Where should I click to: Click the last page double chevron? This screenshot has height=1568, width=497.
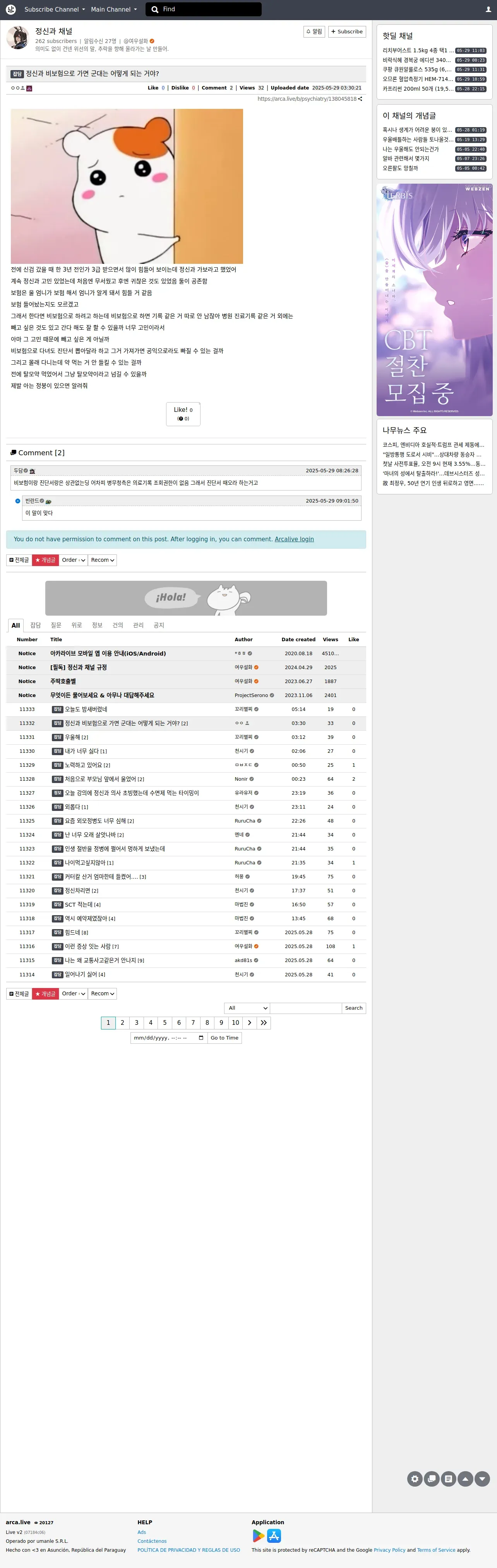264,1022
